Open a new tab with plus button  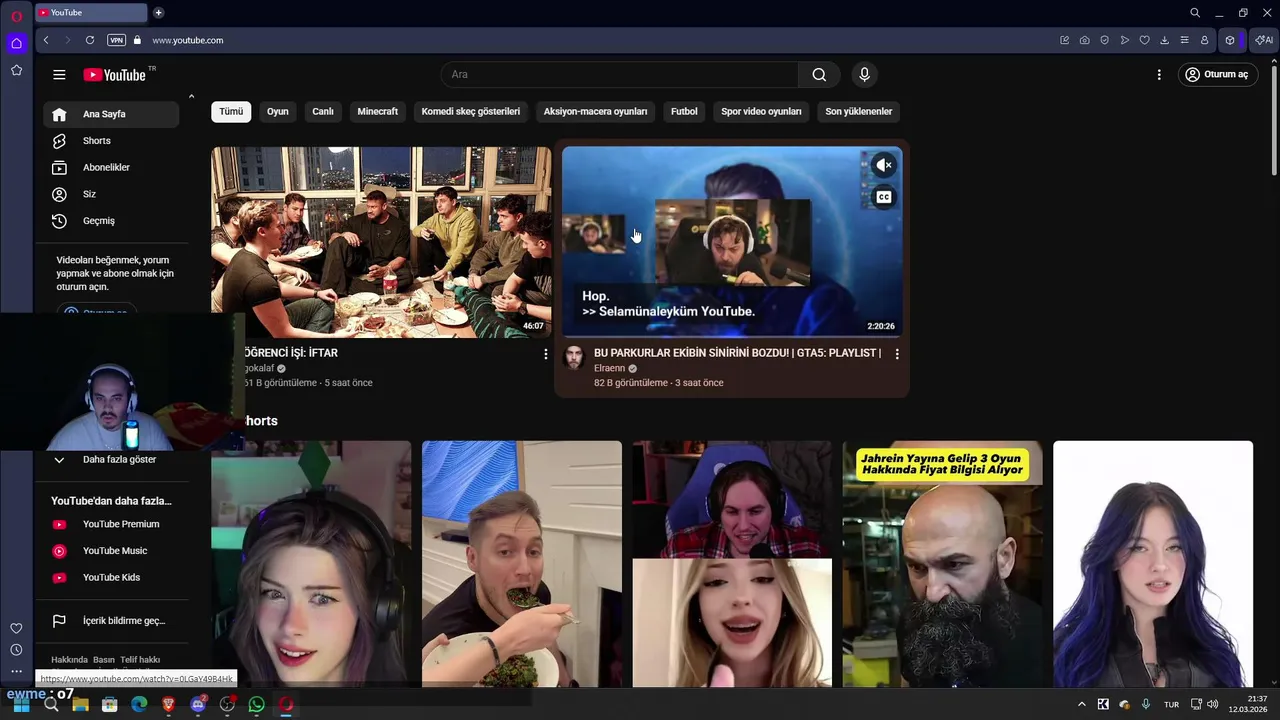pos(158,13)
